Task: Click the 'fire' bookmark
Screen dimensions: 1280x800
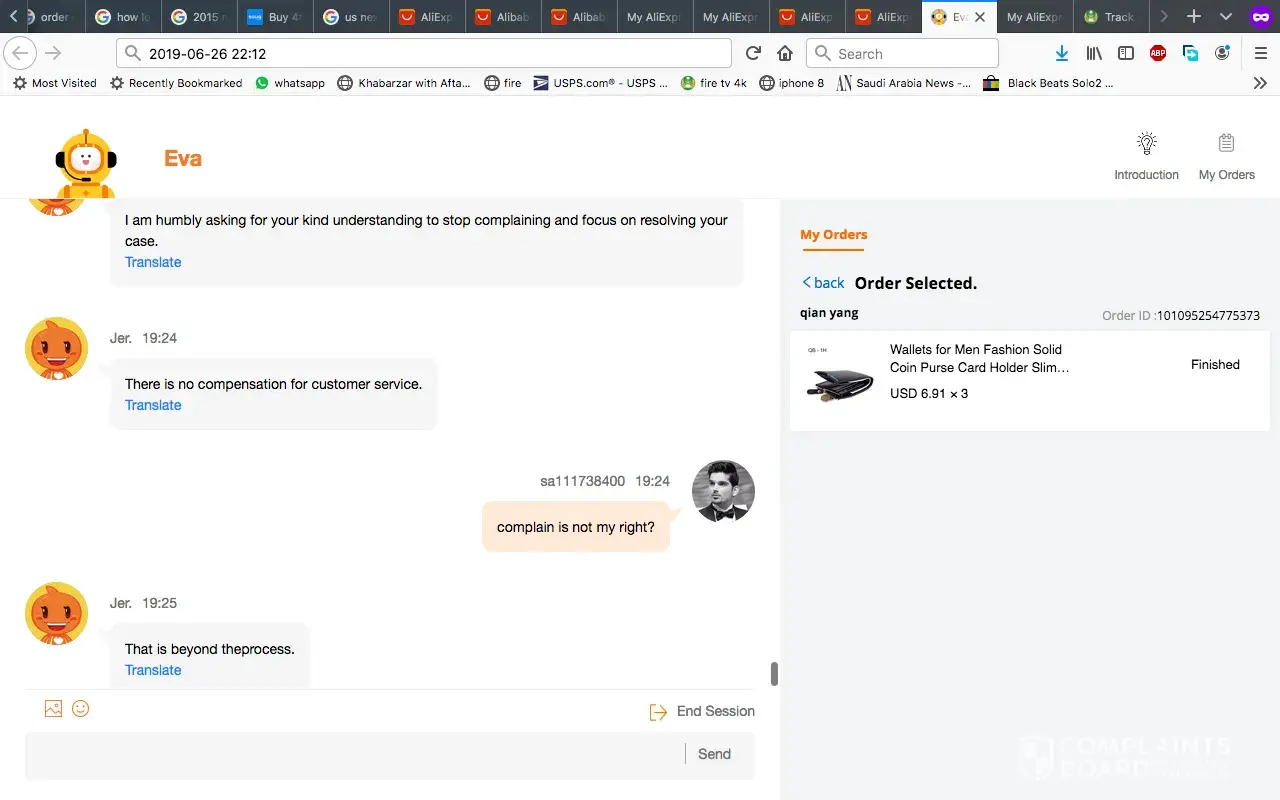Action: 503,83
